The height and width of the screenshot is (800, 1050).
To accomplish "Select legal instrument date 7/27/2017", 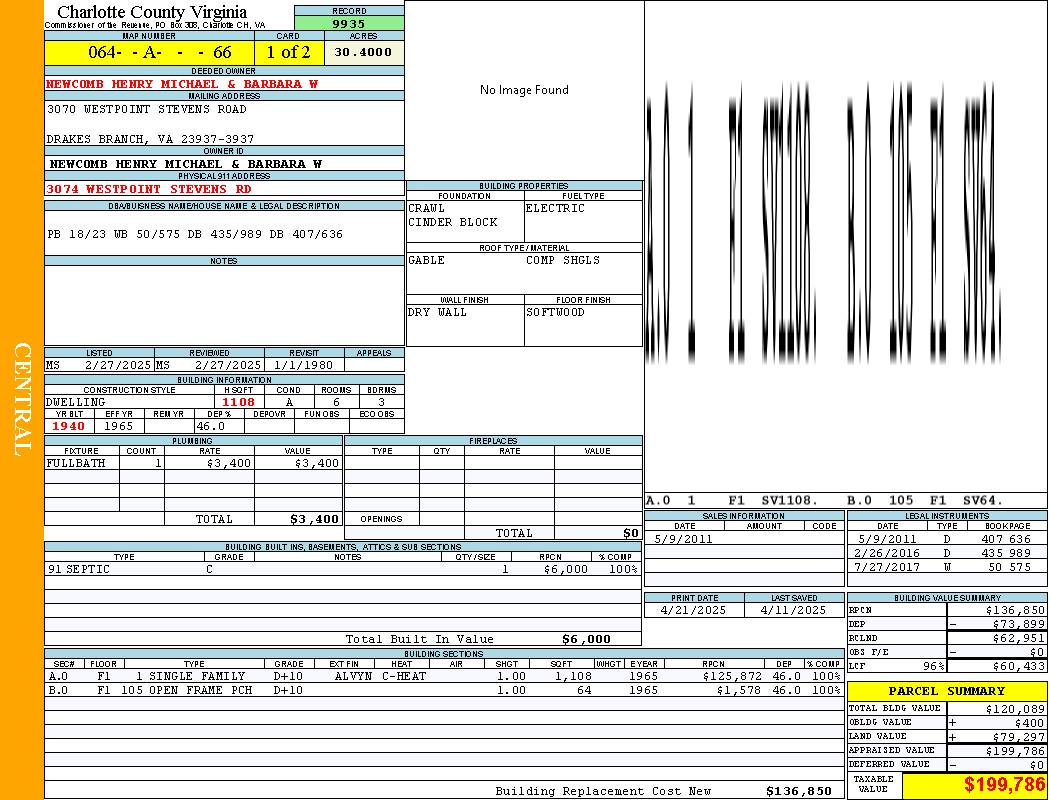I will [887, 567].
